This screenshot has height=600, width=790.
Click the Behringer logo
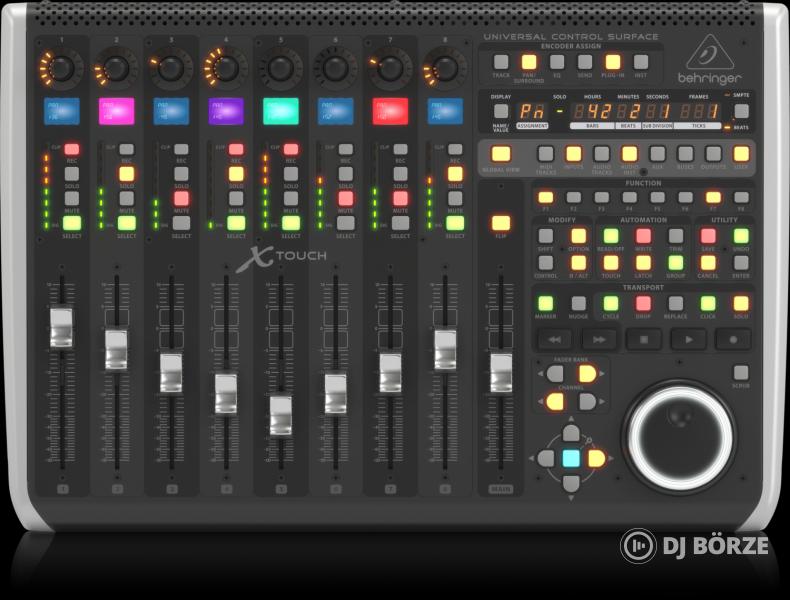tap(709, 59)
